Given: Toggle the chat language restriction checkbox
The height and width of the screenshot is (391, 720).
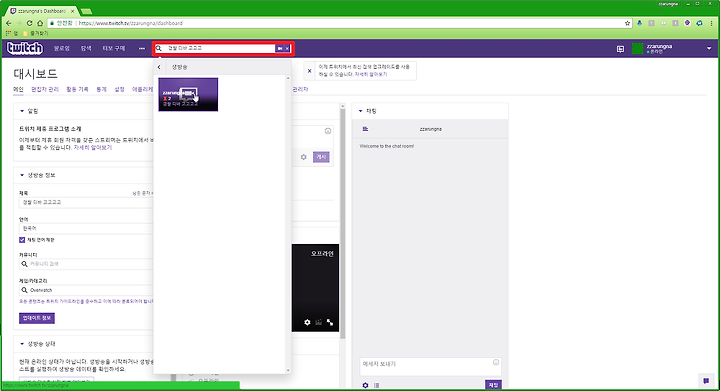Looking at the screenshot, I should point(22,240).
